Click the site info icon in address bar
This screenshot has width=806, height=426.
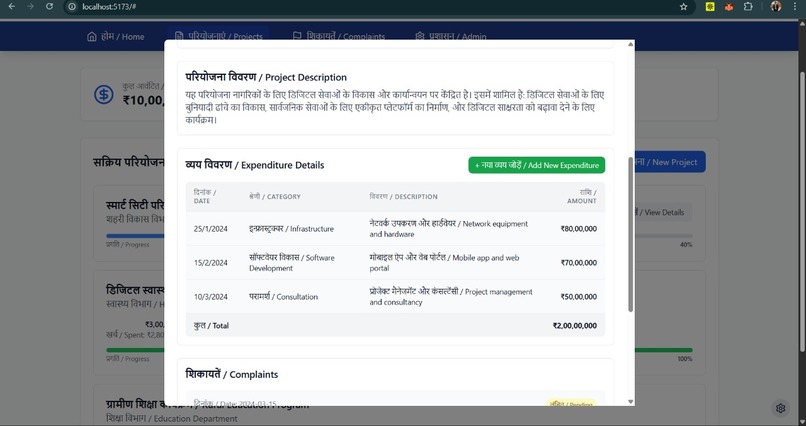point(72,7)
